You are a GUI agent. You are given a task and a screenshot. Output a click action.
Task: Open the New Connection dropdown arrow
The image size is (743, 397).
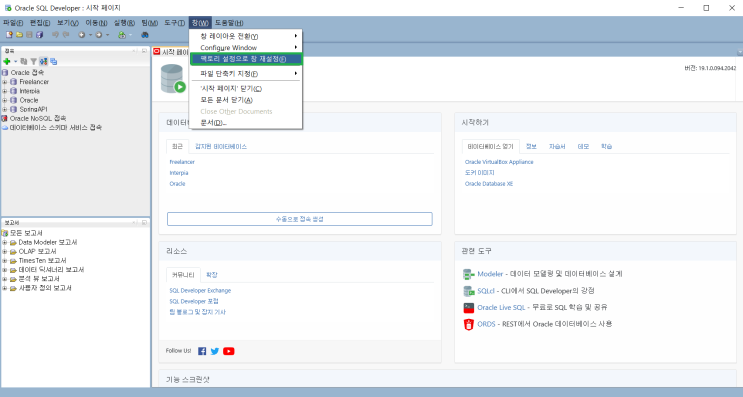coord(15,62)
